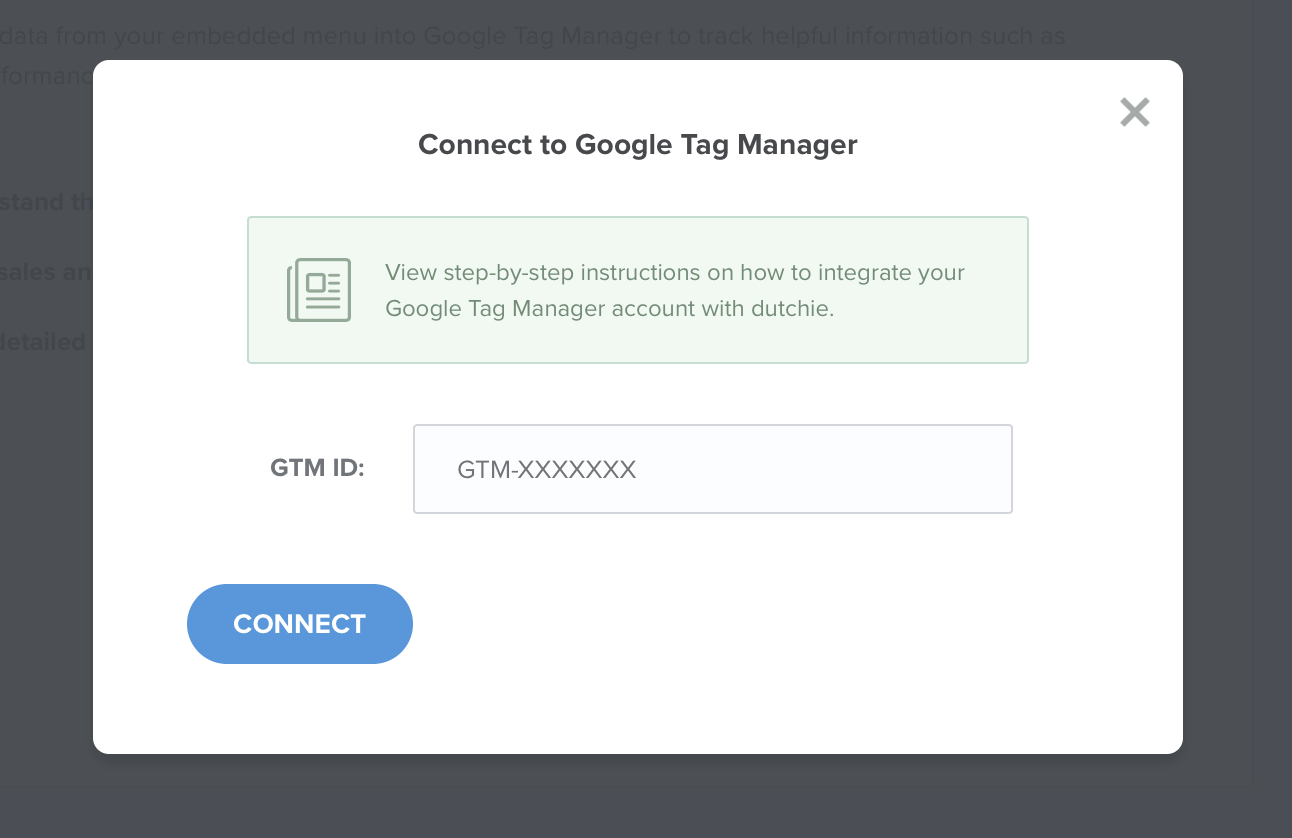Click empty white area right of CONNECT

(780, 624)
